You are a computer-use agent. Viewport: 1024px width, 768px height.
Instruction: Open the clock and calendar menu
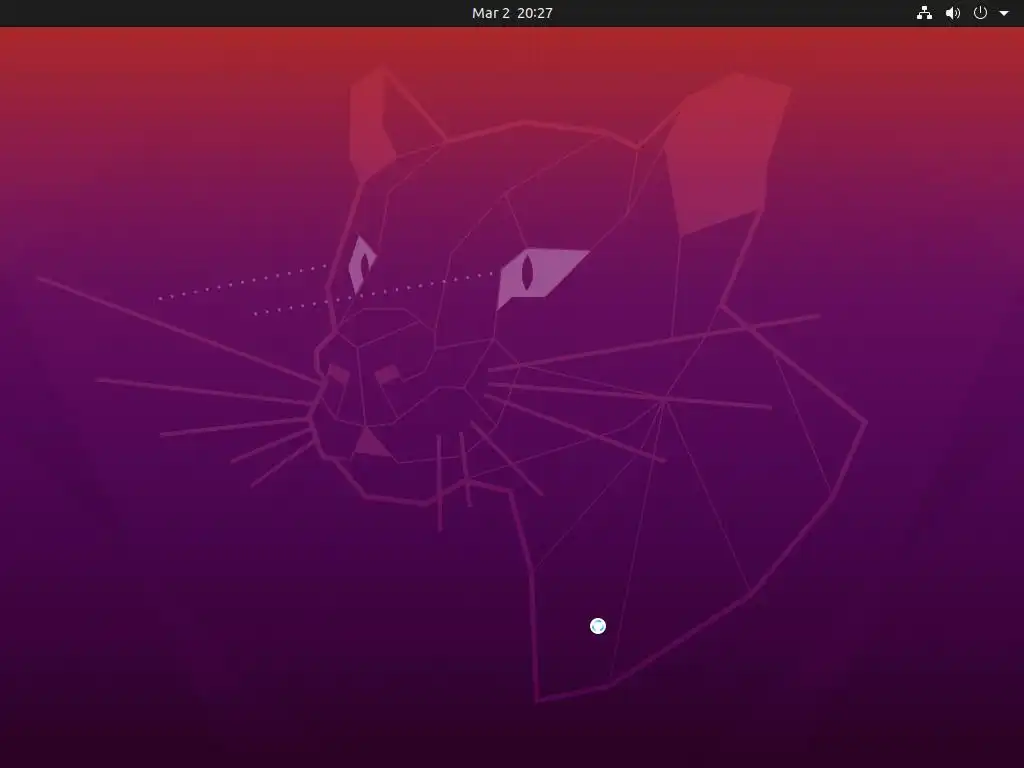coord(512,13)
